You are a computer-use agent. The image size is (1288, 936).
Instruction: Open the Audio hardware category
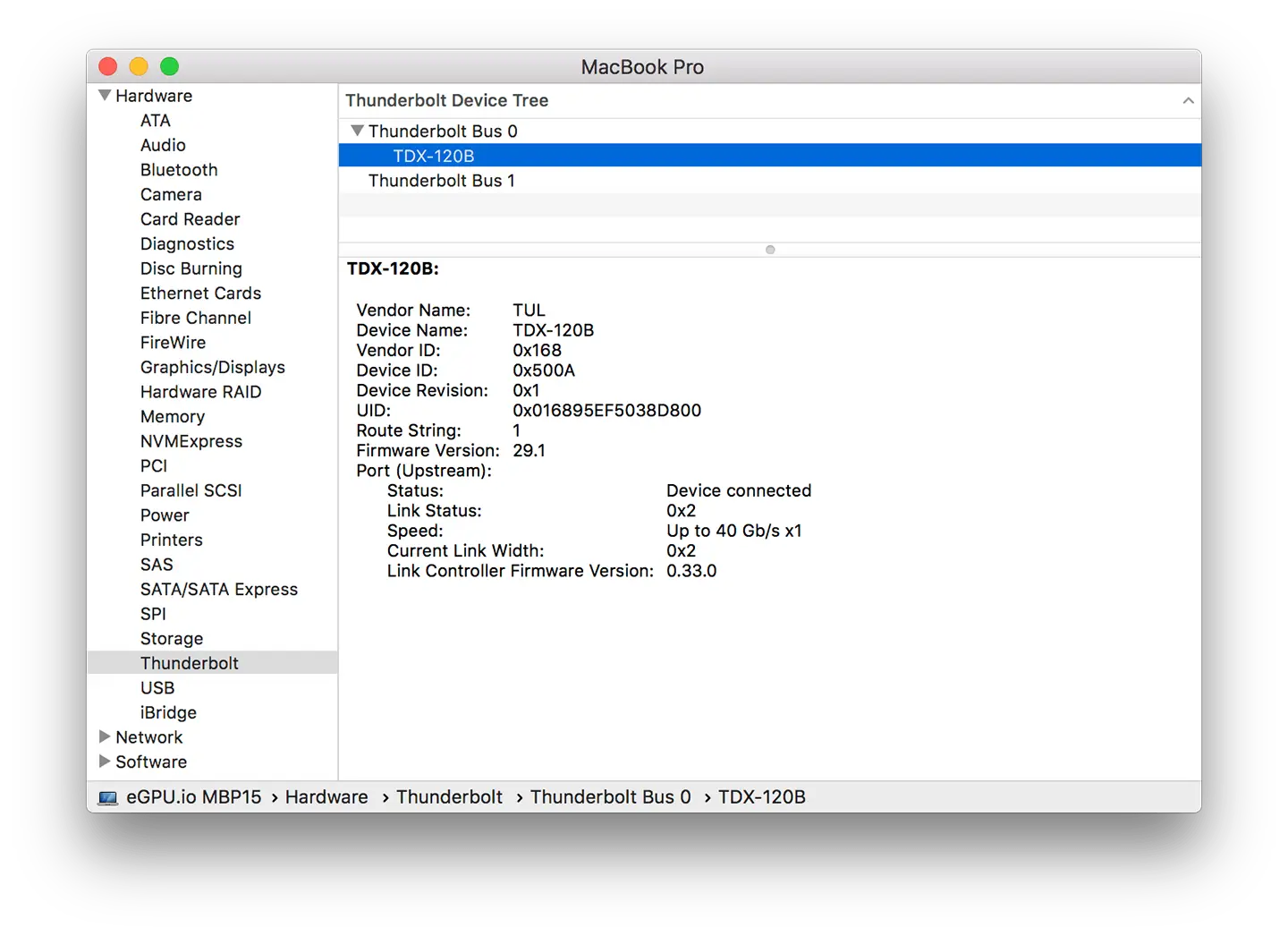163,145
